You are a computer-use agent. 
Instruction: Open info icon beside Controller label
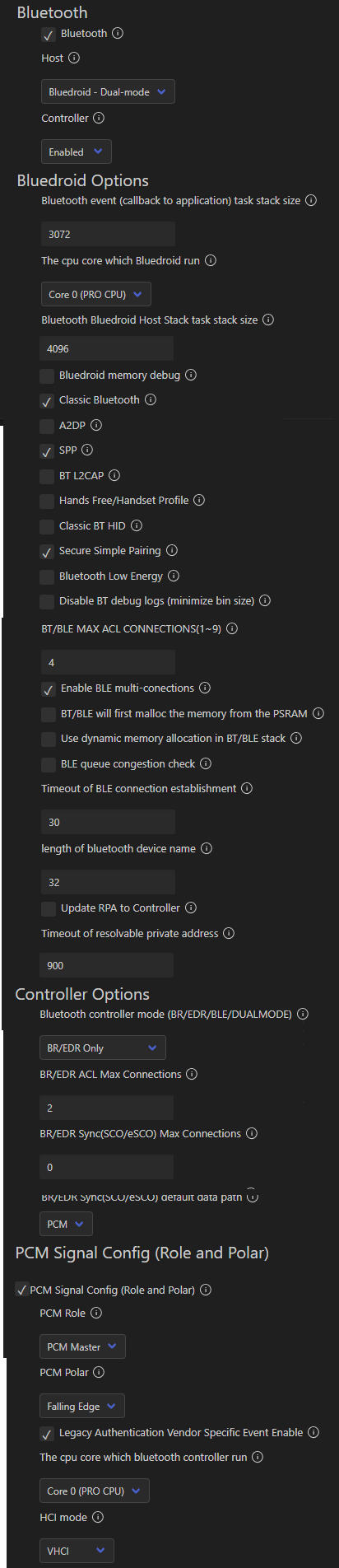(99, 119)
